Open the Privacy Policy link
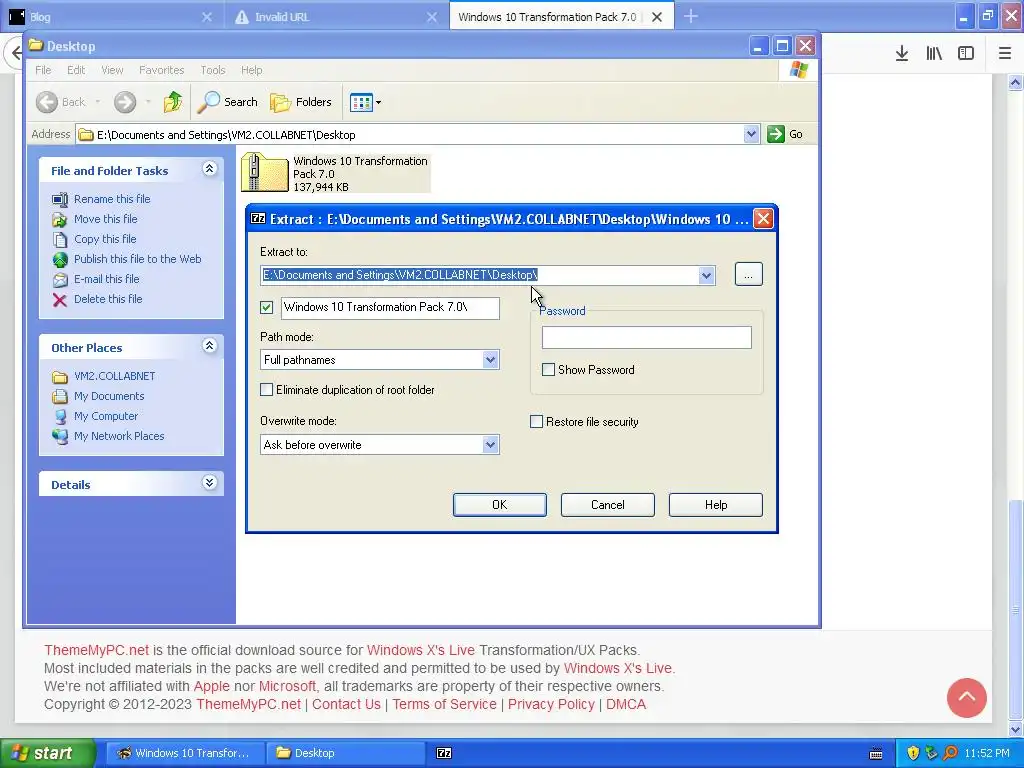The width and height of the screenshot is (1024, 768). point(551,704)
